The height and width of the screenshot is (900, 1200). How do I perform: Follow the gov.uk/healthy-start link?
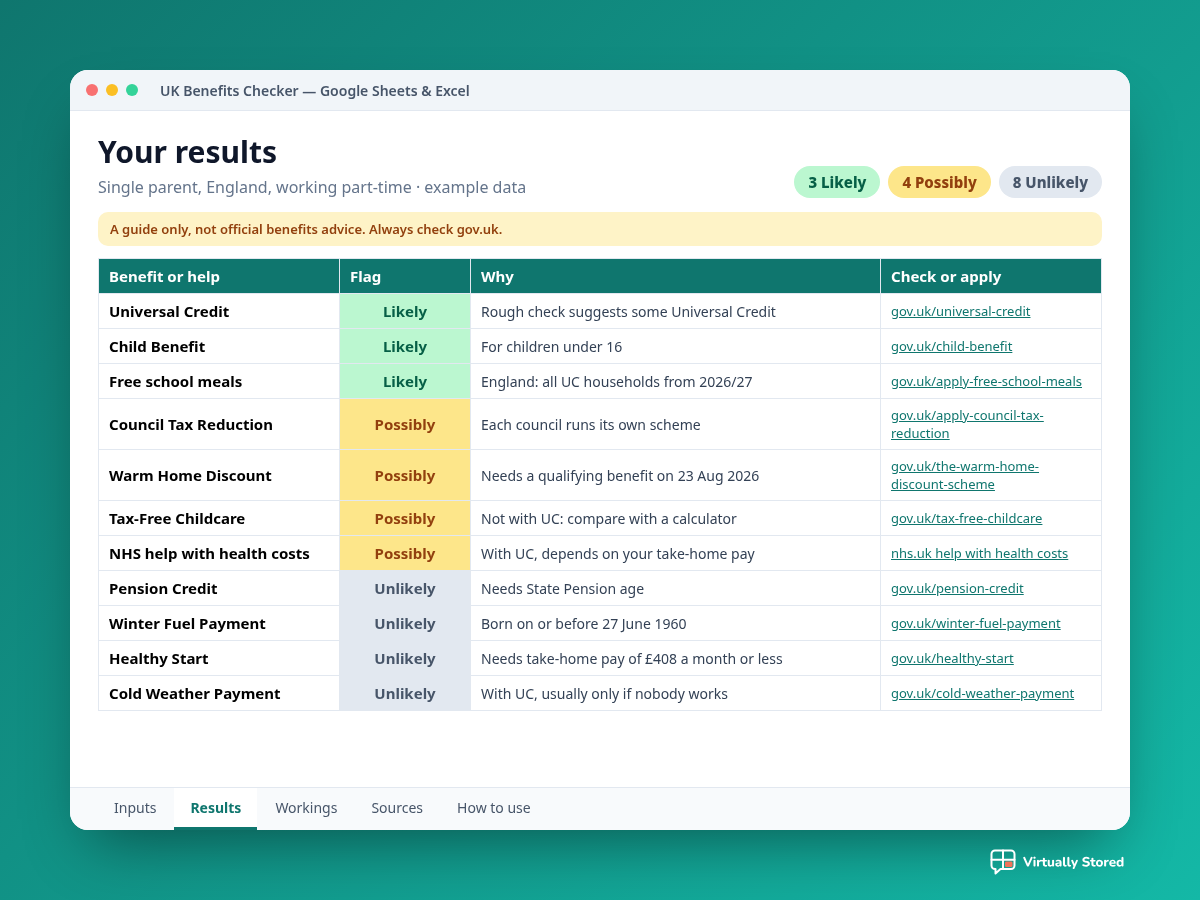[952, 658]
